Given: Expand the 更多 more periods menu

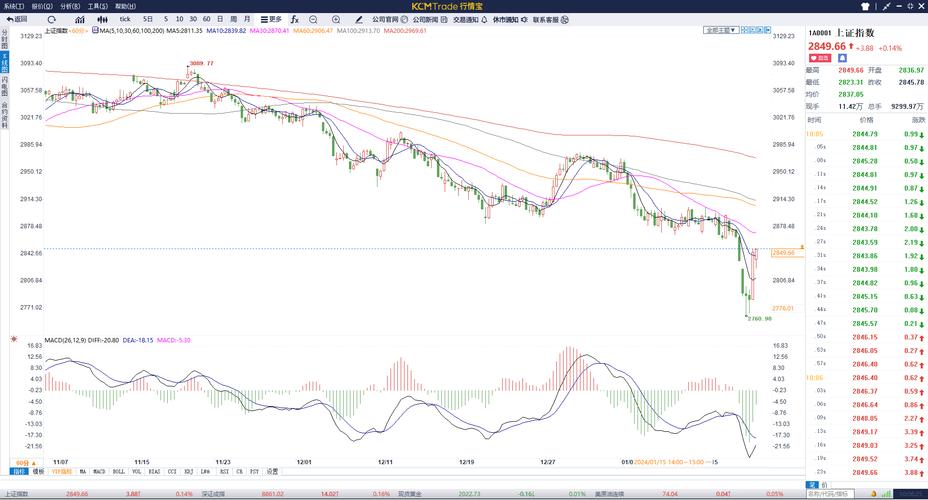Looking at the screenshot, I should tap(271, 19).
